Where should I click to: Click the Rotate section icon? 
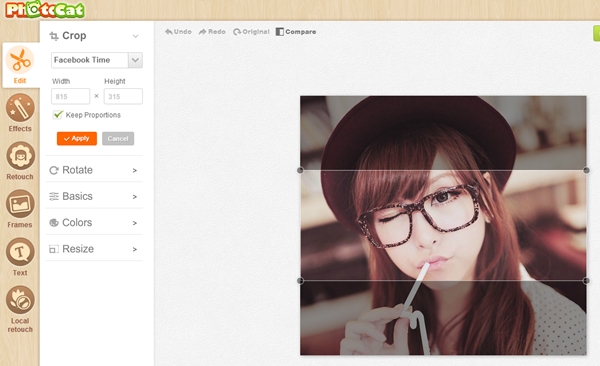click(54, 170)
